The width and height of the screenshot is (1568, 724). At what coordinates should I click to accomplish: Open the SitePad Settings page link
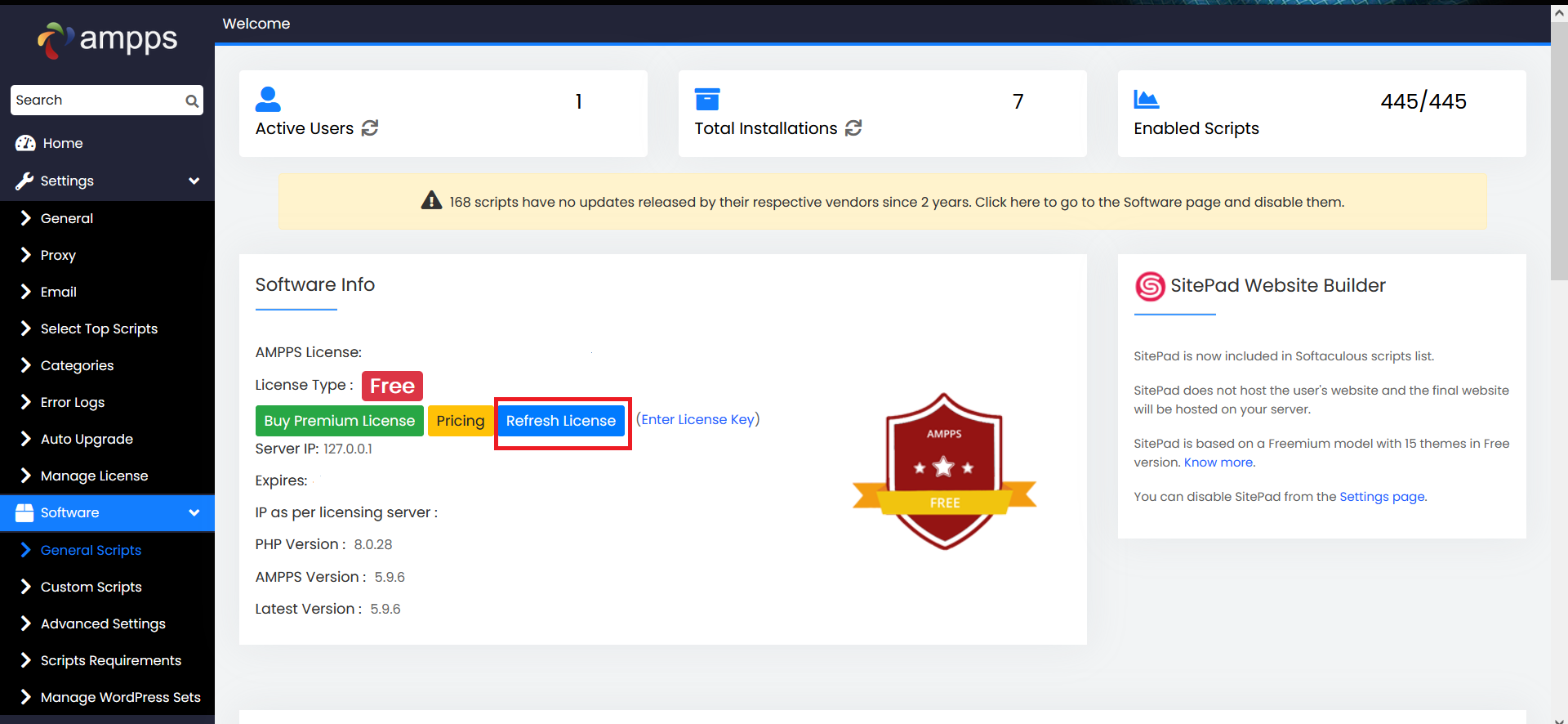(1382, 497)
